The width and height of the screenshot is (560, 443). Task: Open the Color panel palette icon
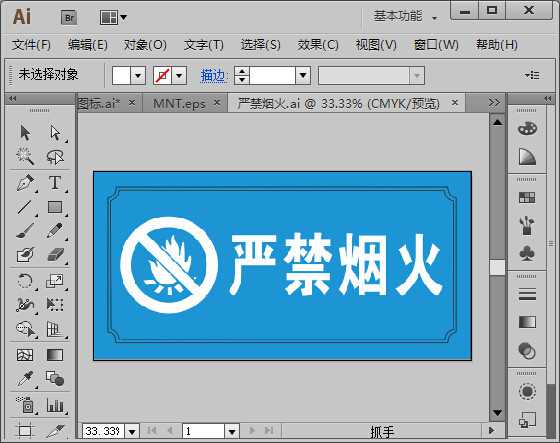coord(527,129)
